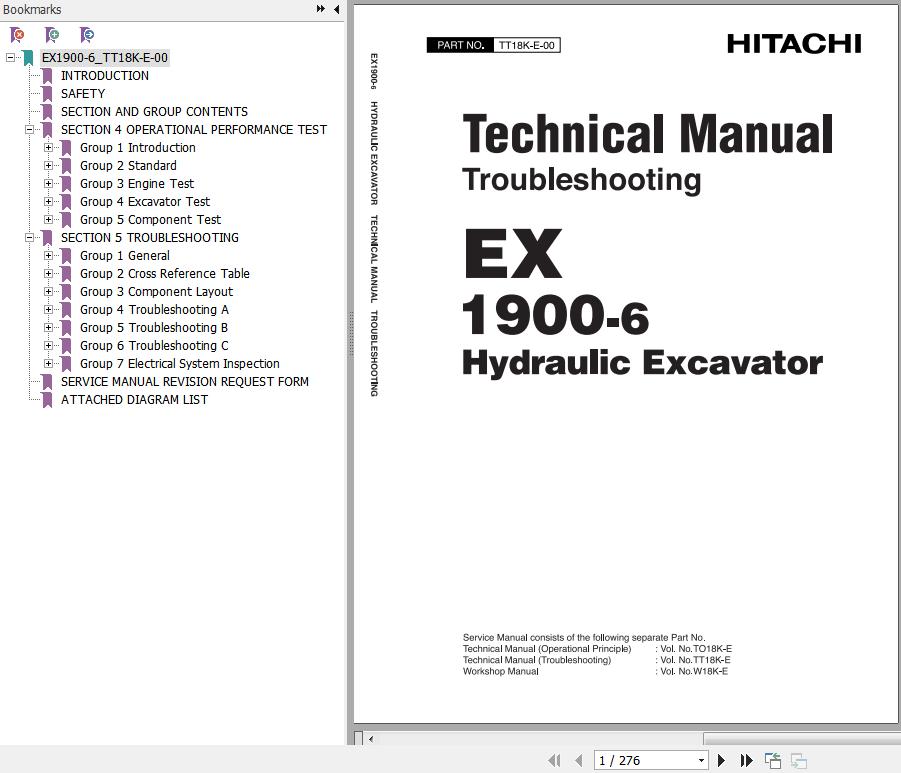The height and width of the screenshot is (773, 901).
Task: Select SECTION 4 OPERATIONAL PERFORMANCE TEST label
Action: coord(194,130)
